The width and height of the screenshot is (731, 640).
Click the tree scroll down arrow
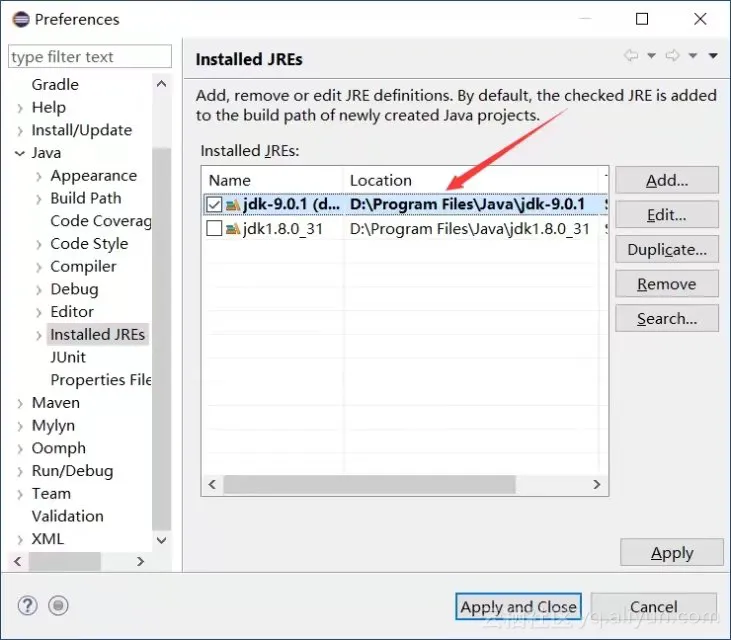coord(161,540)
